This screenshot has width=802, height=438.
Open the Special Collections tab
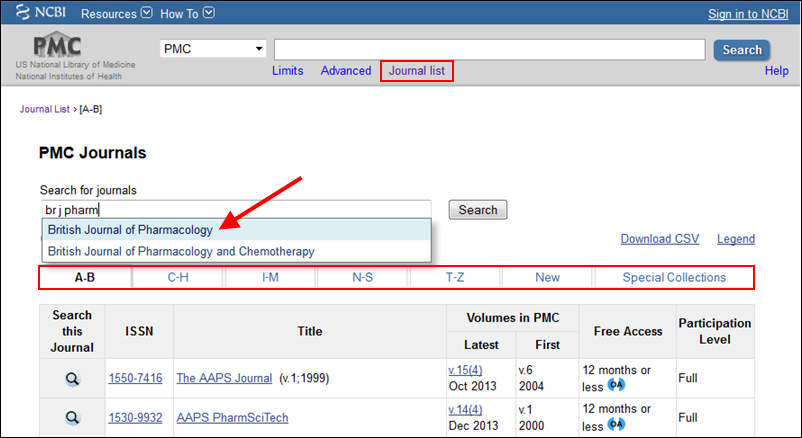coord(674,277)
